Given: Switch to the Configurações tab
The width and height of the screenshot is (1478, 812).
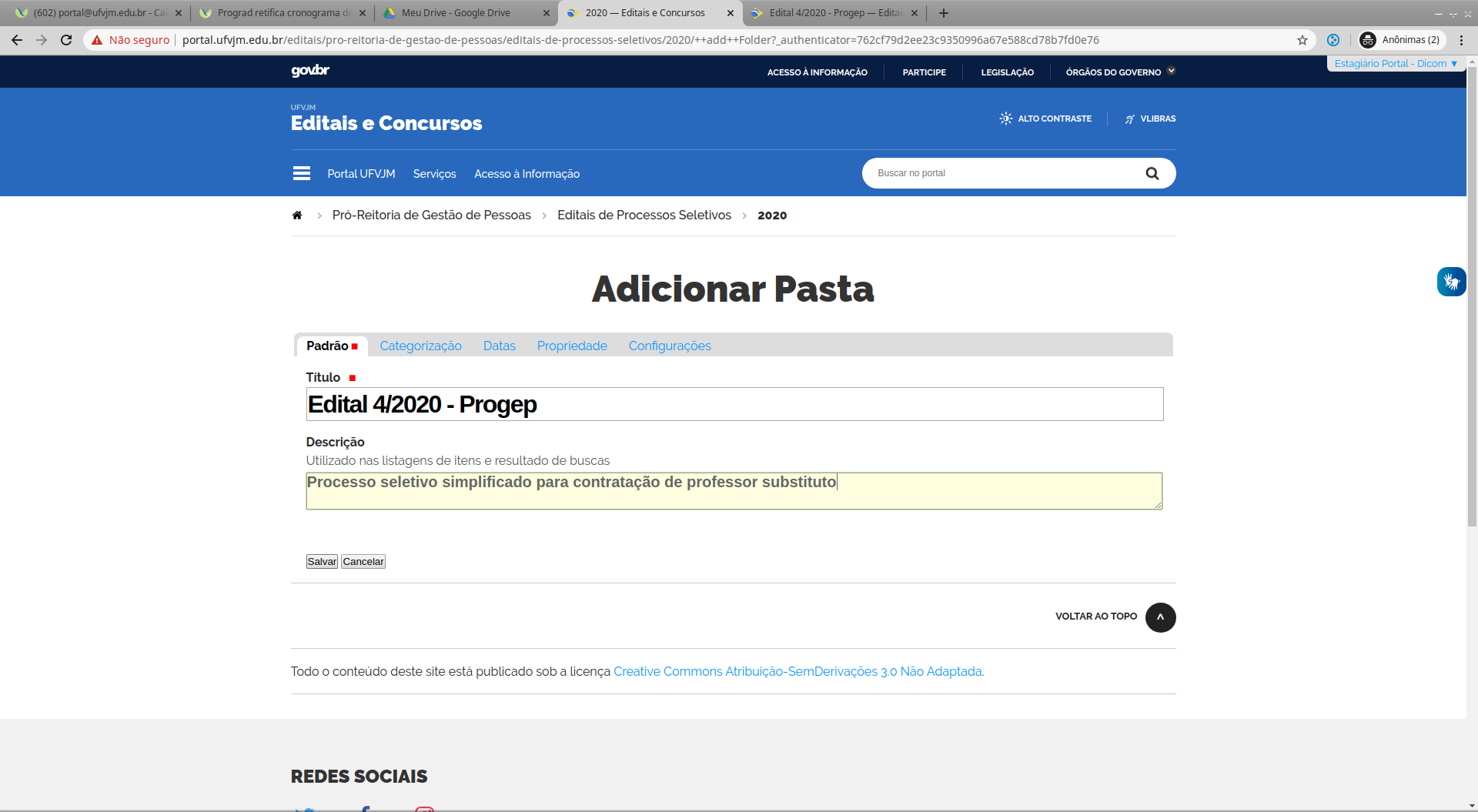Looking at the screenshot, I should 669,346.
